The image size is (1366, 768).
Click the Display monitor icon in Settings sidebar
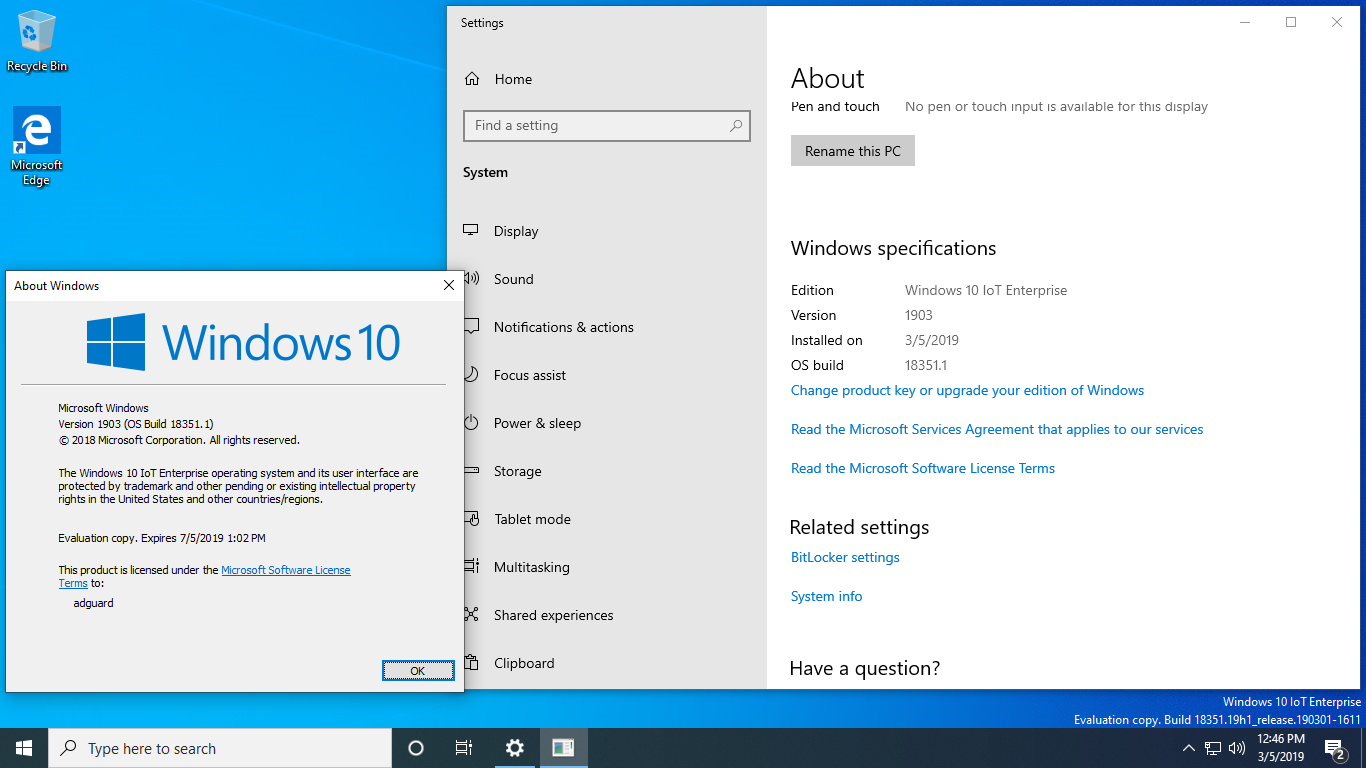click(x=471, y=231)
